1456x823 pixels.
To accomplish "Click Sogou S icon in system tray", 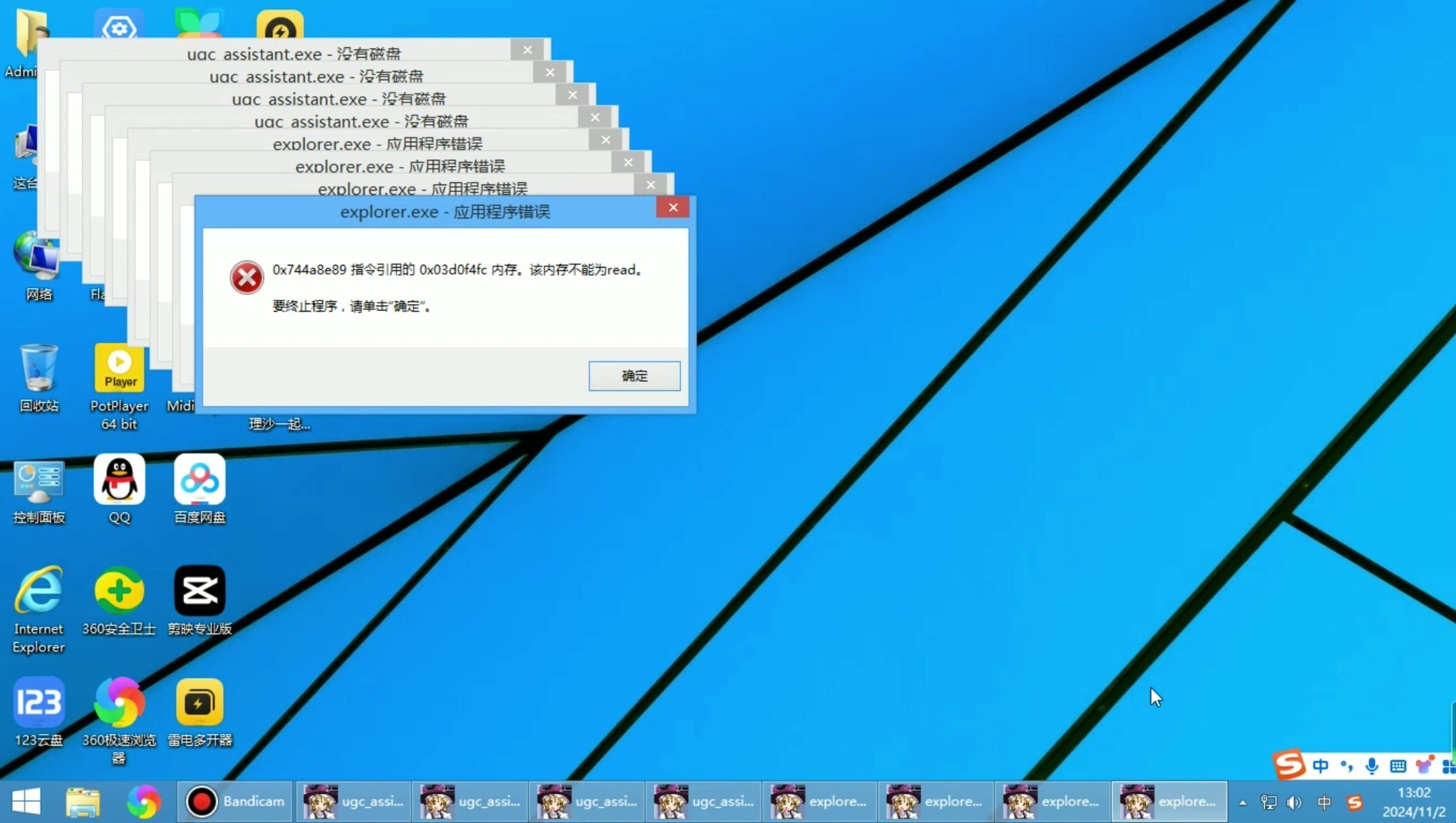I will click(x=1354, y=802).
